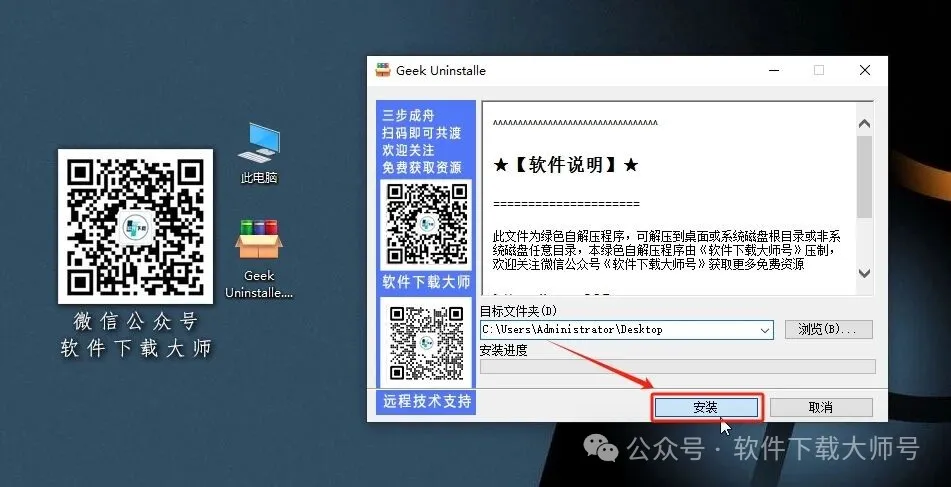Select the Geek Uninstalle desktop archive icon
951x487 pixels.
pyautogui.click(x=259, y=258)
